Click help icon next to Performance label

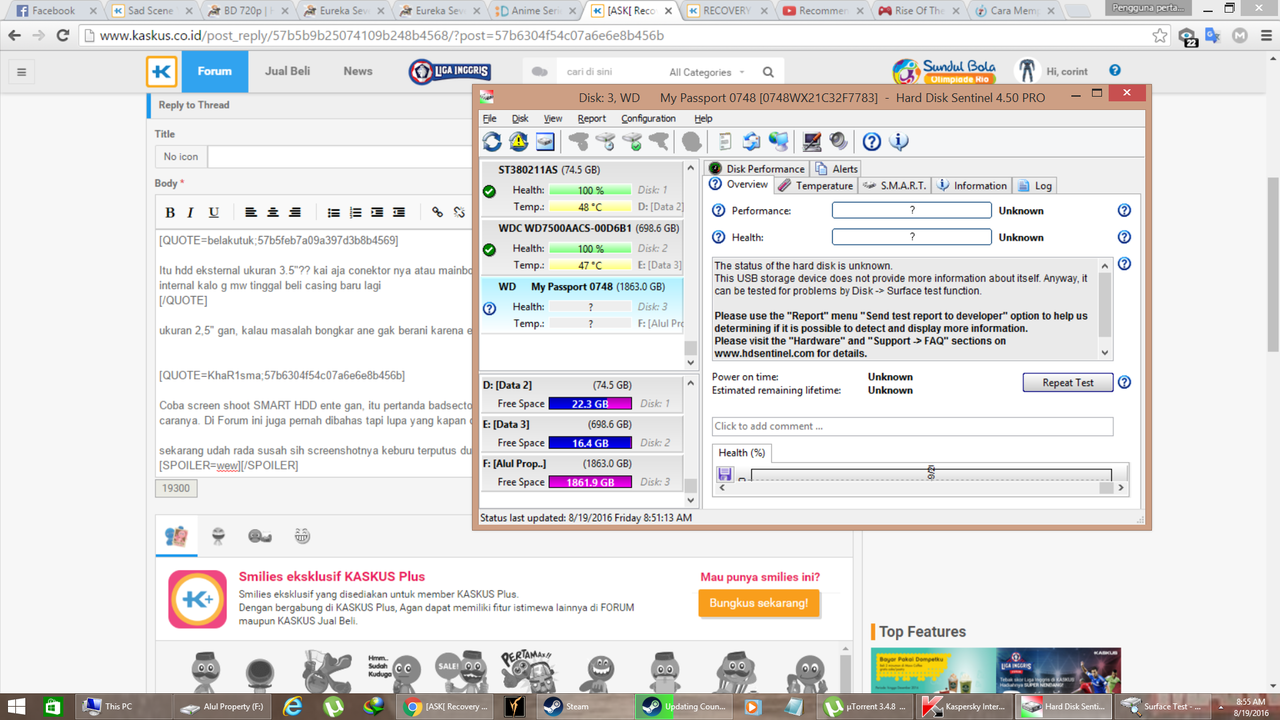click(x=718, y=211)
